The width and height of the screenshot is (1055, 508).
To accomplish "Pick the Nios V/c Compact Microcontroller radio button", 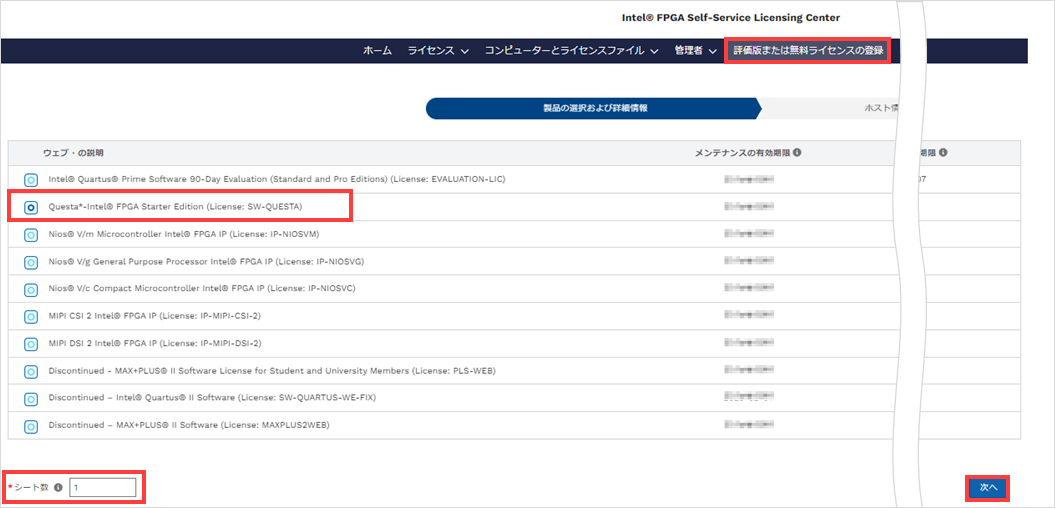I will (30, 289).
